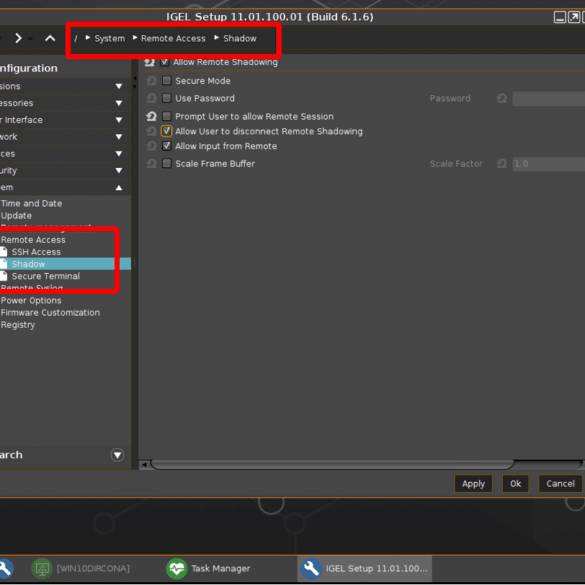Enable Scale Frame Buffer checkbox

pyautogui.click(x=167, y=163)
